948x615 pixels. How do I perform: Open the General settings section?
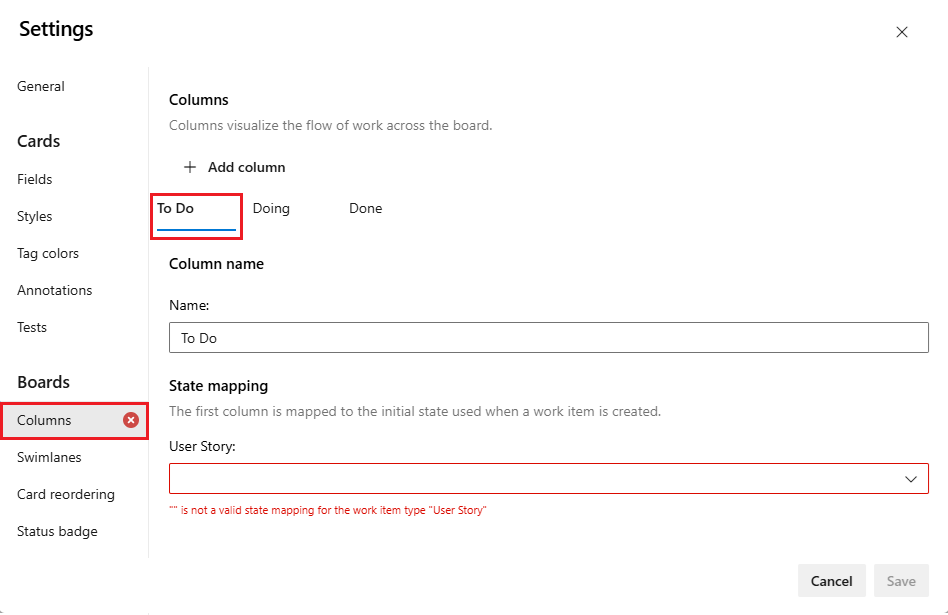tap(40, 86)
